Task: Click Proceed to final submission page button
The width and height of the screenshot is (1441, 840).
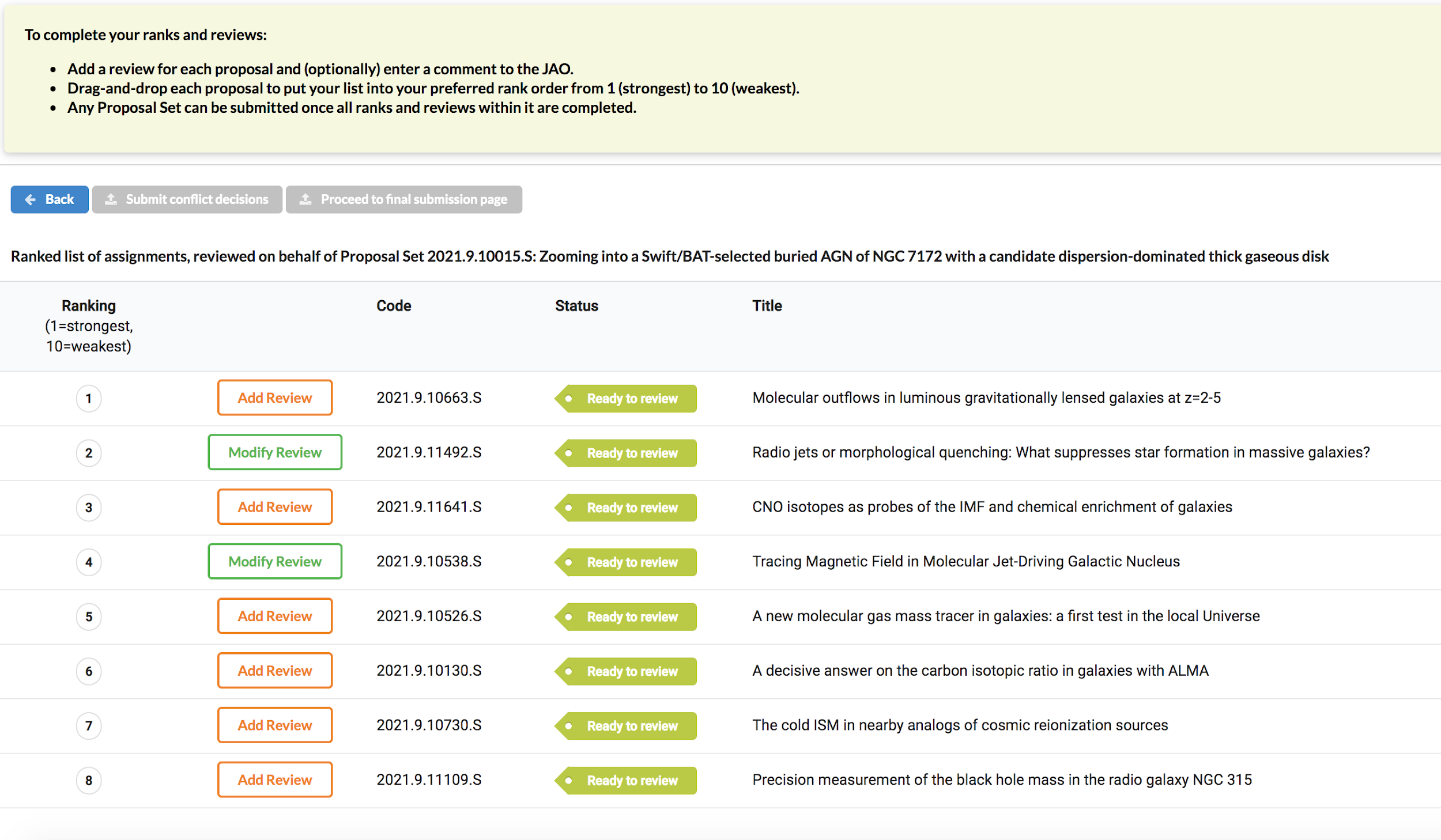Action: (403, 199)
